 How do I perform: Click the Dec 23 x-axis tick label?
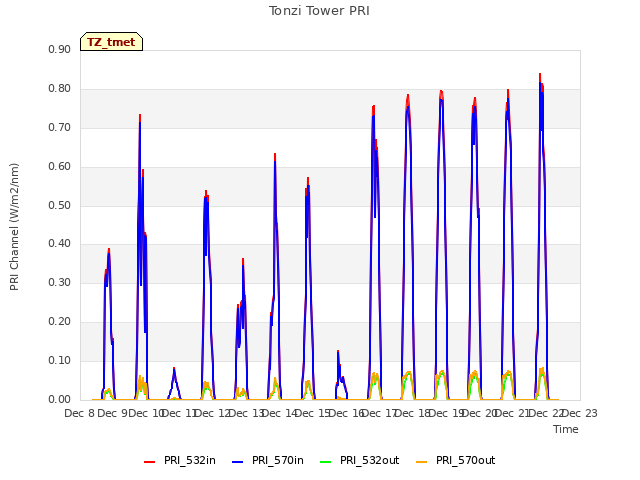[x=580, y=413]
